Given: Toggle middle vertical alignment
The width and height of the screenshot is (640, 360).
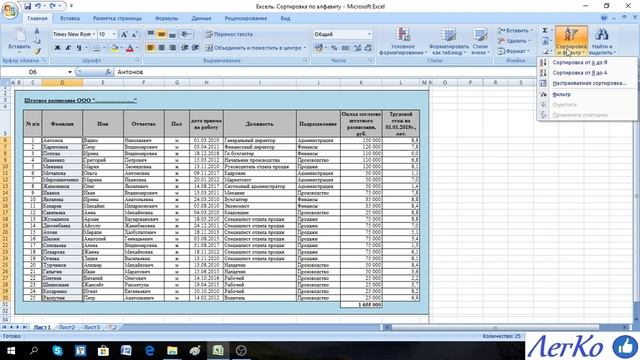Looking at the screenshot, I should click(x=162, y=34).
